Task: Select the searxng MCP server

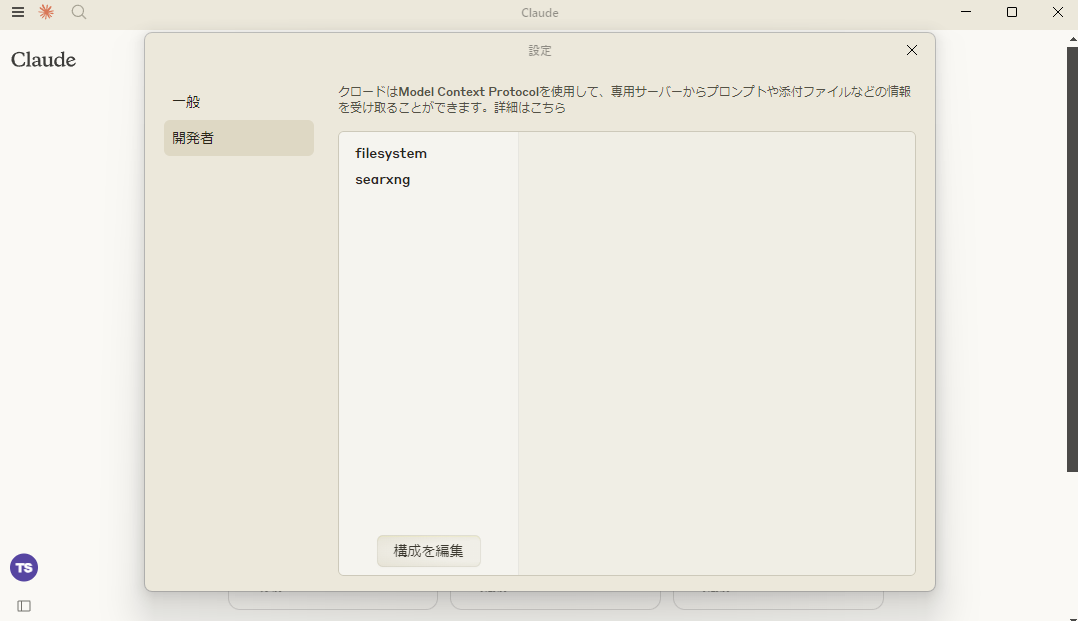Action: (x=382, y=179)
